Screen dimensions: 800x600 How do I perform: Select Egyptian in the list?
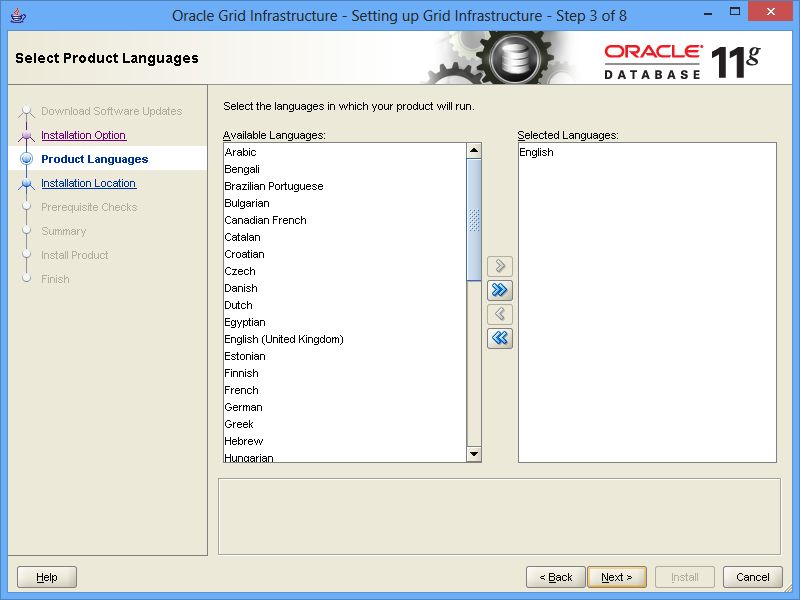[345, 322]
